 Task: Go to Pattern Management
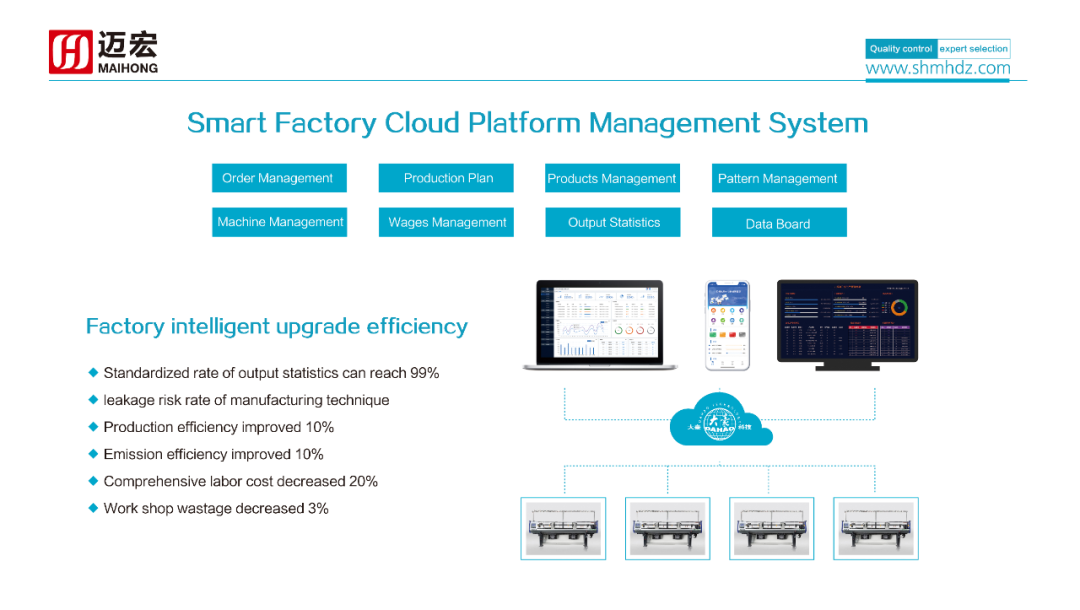[x=778, y=178]
